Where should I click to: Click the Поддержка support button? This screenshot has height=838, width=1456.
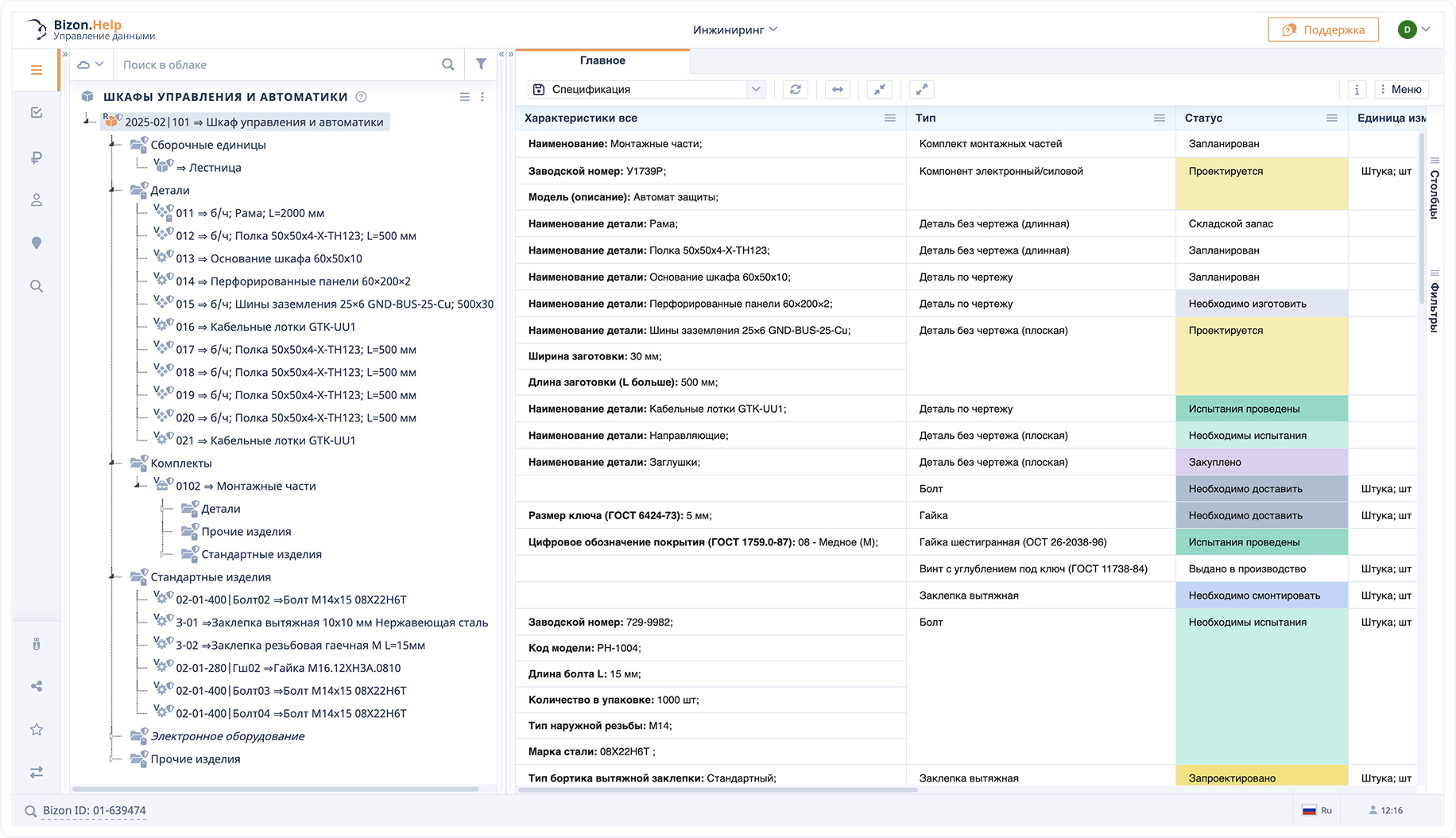pyautogui.click(x=1322, y=30)
